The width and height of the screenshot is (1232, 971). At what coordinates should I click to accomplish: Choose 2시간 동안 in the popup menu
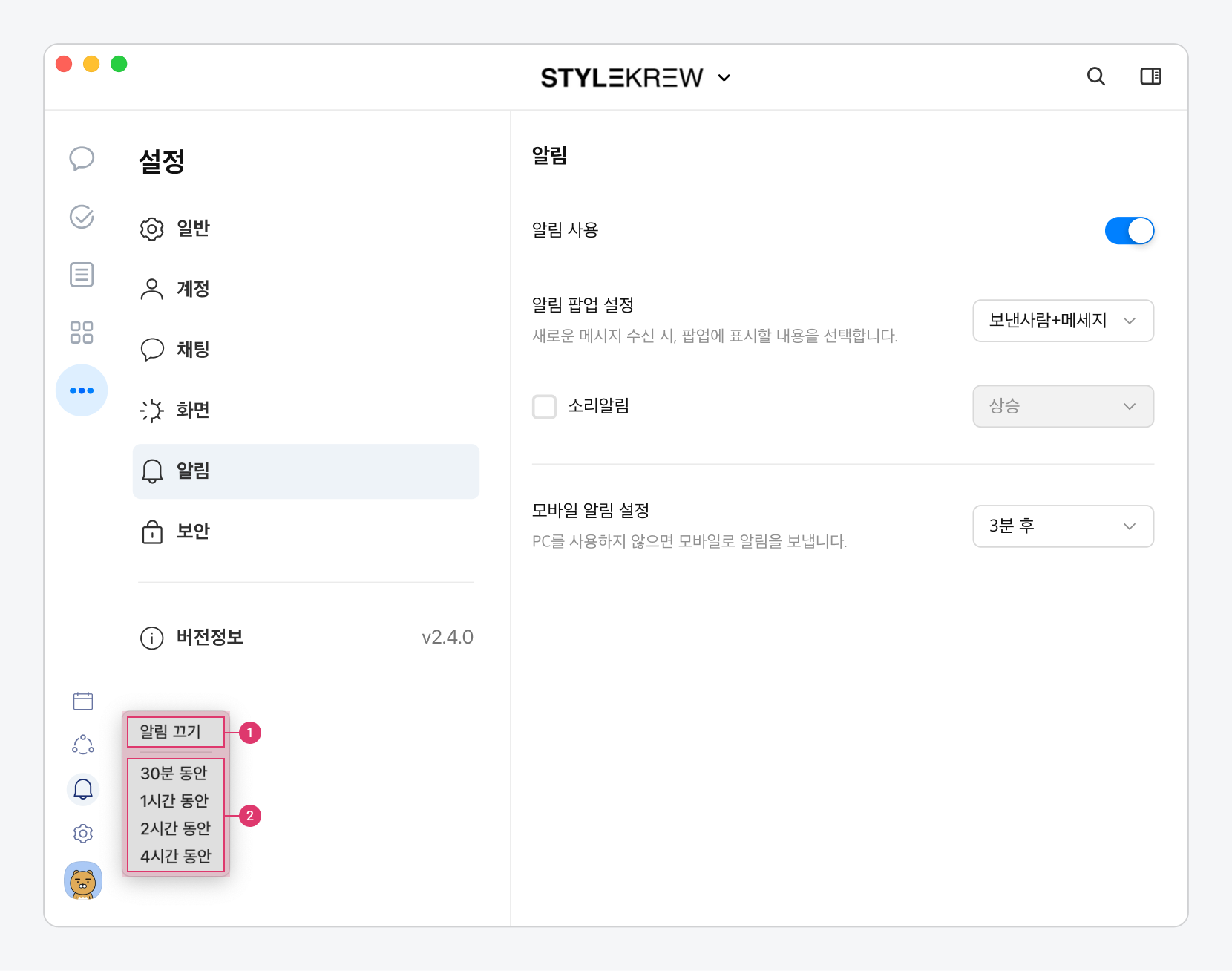click(x=175, y=828)
